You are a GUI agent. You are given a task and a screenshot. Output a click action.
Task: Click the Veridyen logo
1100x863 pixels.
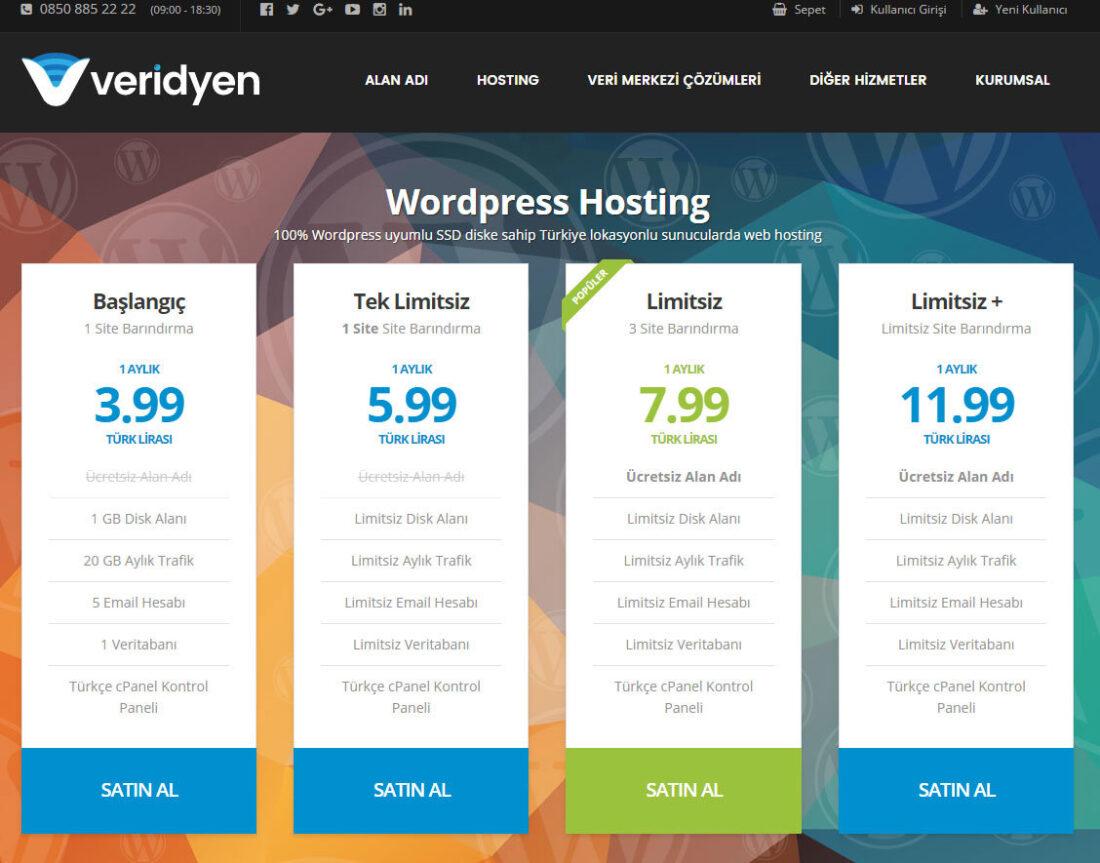click(141, 80)
